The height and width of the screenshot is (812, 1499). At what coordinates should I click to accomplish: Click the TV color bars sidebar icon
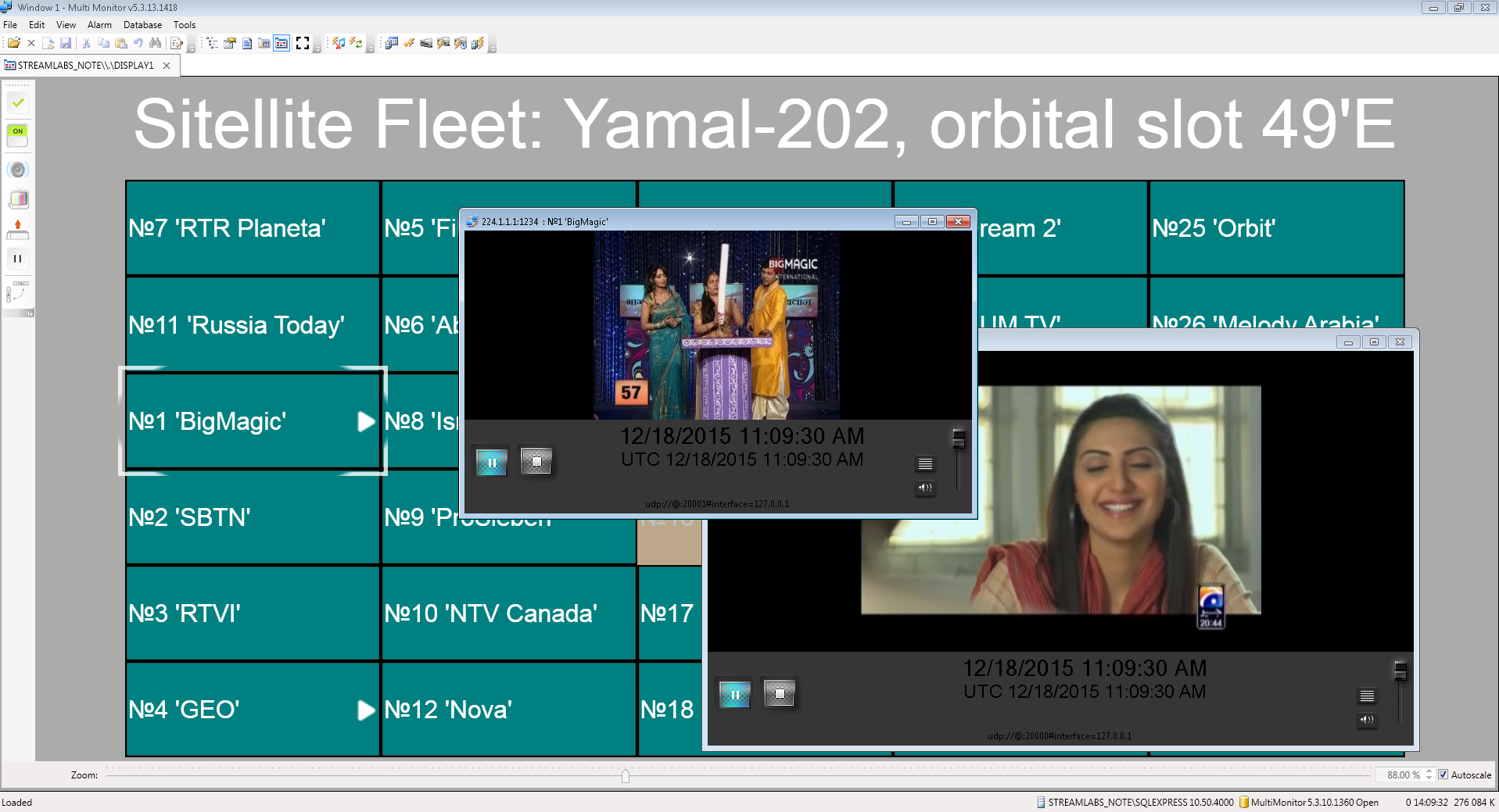18,199
